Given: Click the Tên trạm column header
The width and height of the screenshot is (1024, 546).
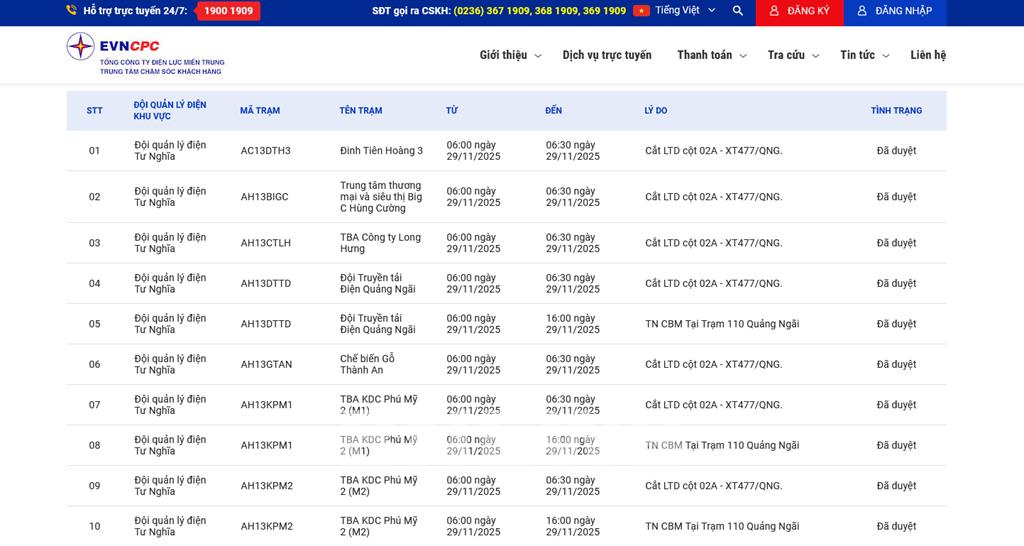Looking at the screenshot, I should coord(360,111).
